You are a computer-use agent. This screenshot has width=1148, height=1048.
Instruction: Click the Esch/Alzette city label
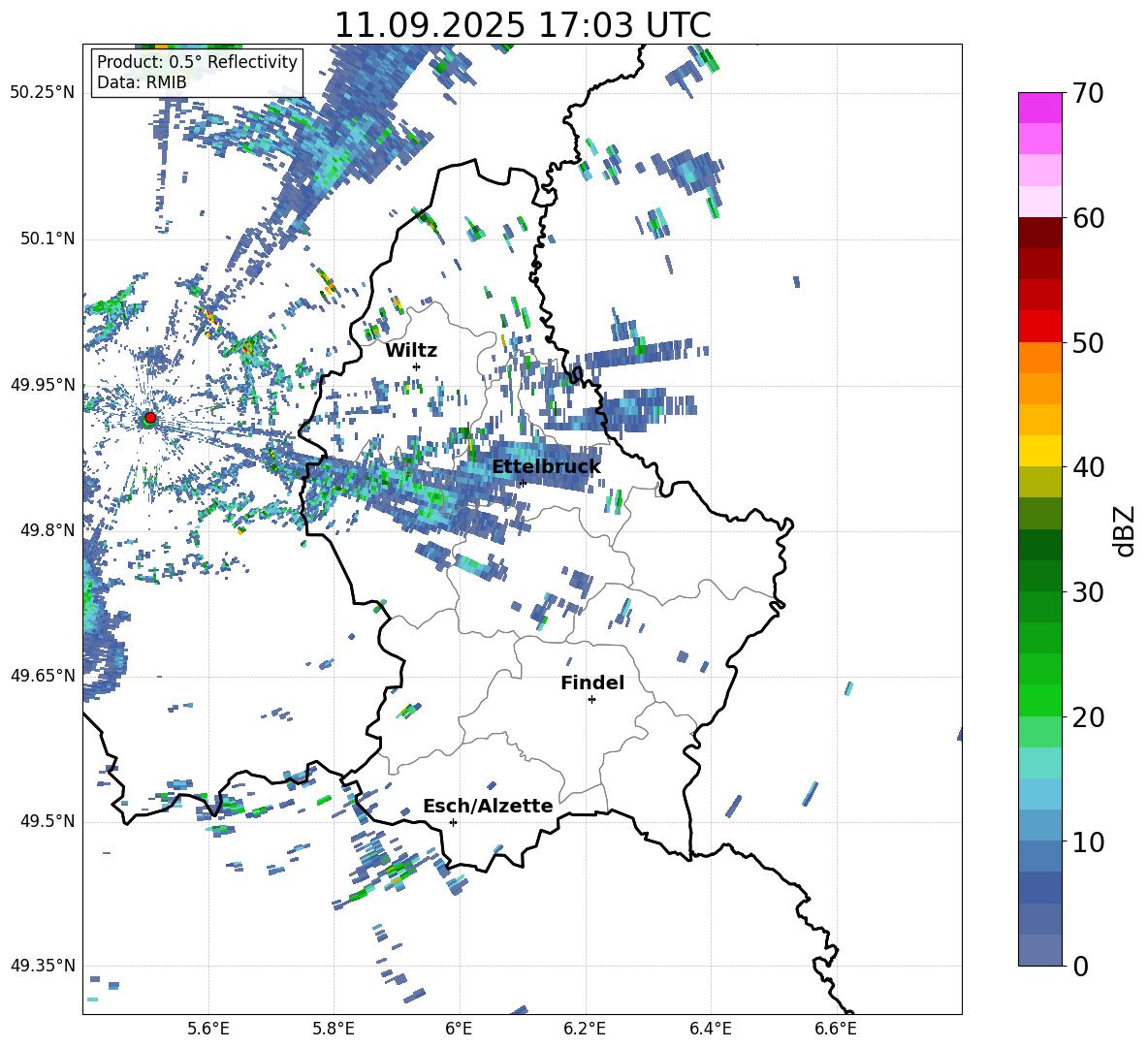[488, 806]
